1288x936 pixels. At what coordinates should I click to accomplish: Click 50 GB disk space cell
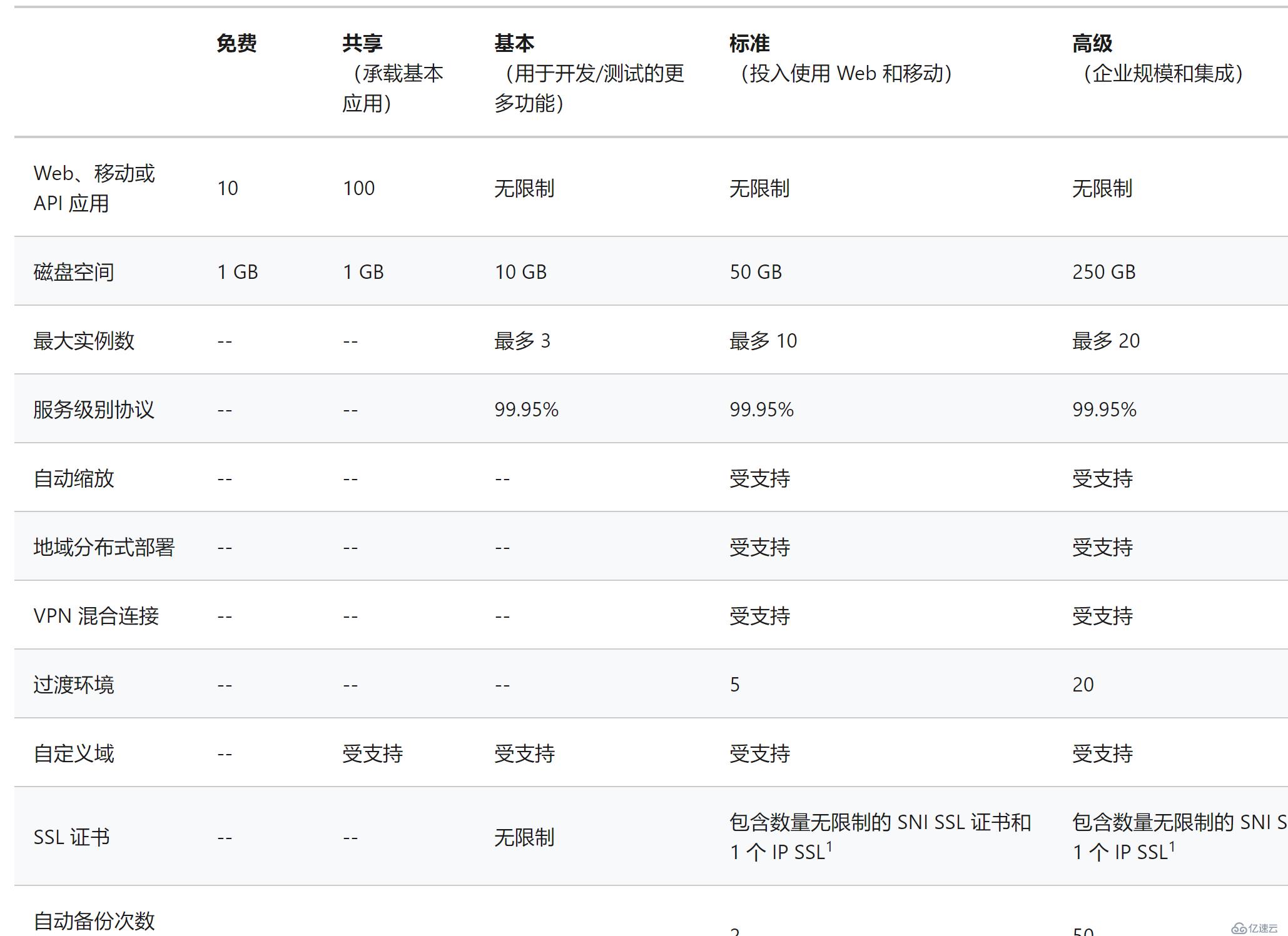[756, 272]
